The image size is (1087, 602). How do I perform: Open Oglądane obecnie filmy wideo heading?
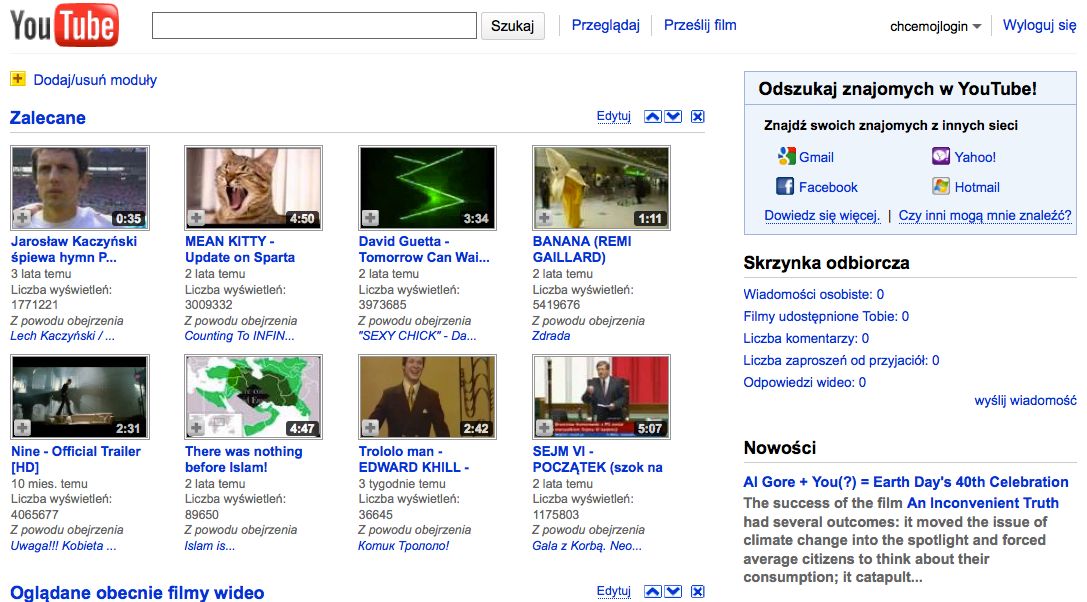(137, 592)
